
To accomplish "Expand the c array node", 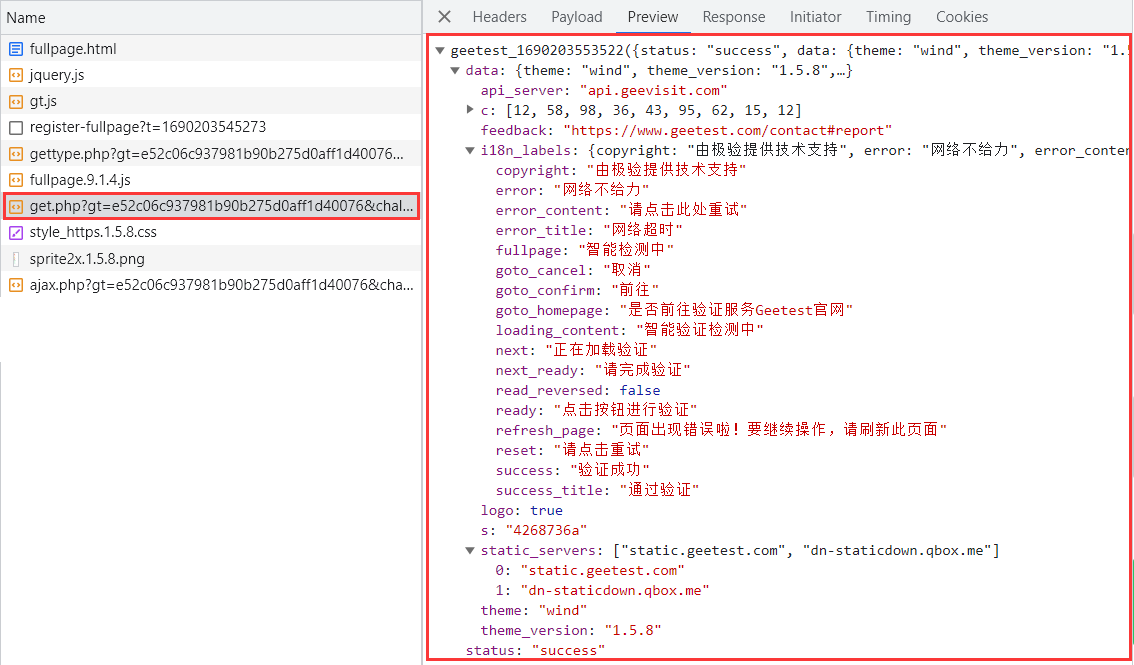I will [x=471, y=110].
